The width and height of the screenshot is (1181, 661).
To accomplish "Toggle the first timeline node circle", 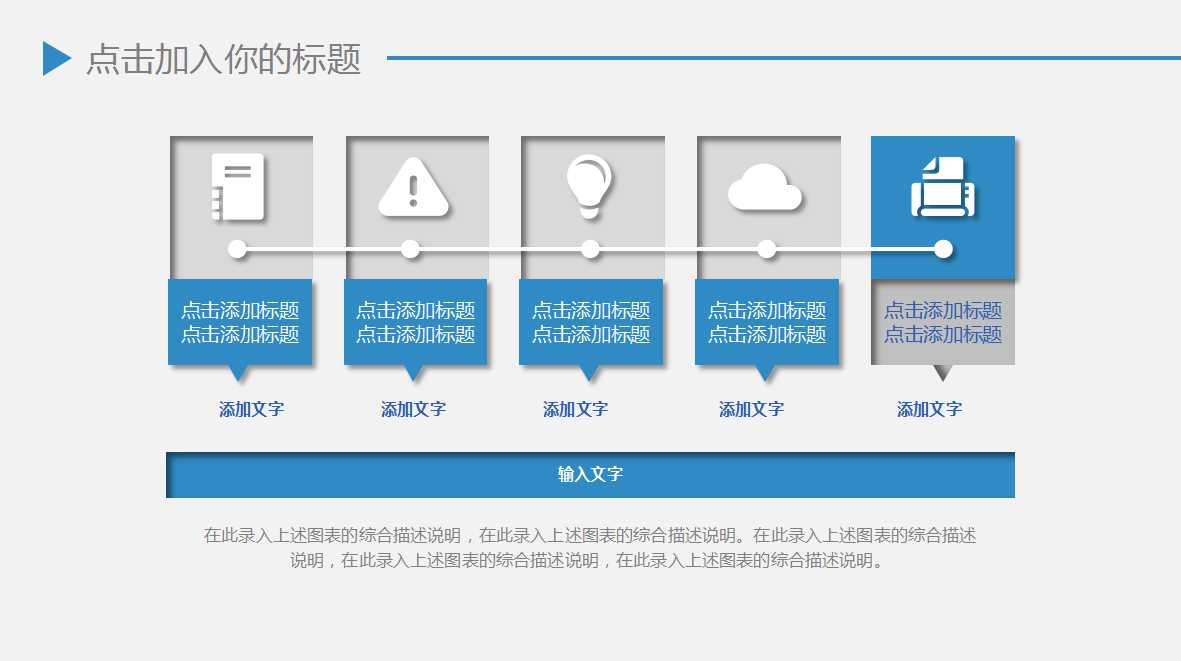I will coord(238,248).
